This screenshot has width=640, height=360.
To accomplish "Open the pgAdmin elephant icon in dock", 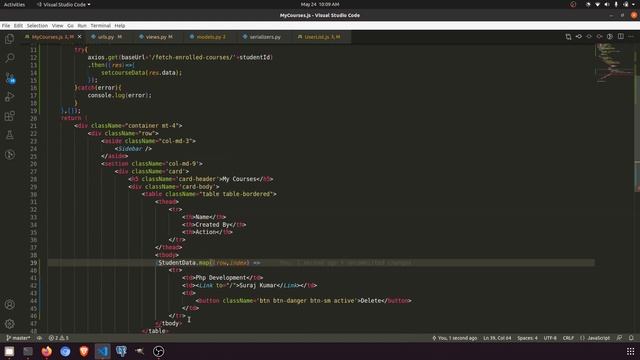I will (121, 351).
